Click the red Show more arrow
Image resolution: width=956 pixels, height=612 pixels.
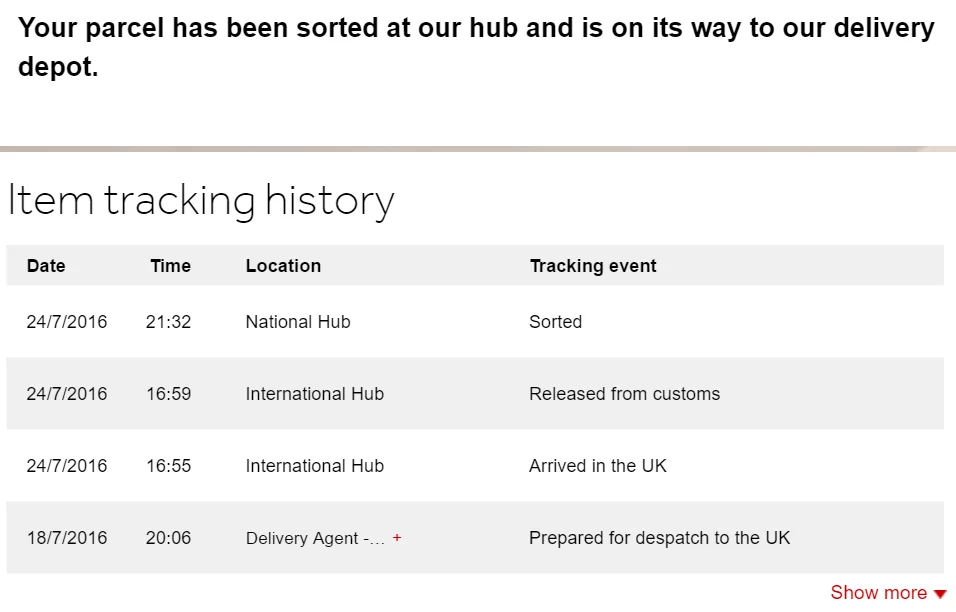tap(940, 594)
